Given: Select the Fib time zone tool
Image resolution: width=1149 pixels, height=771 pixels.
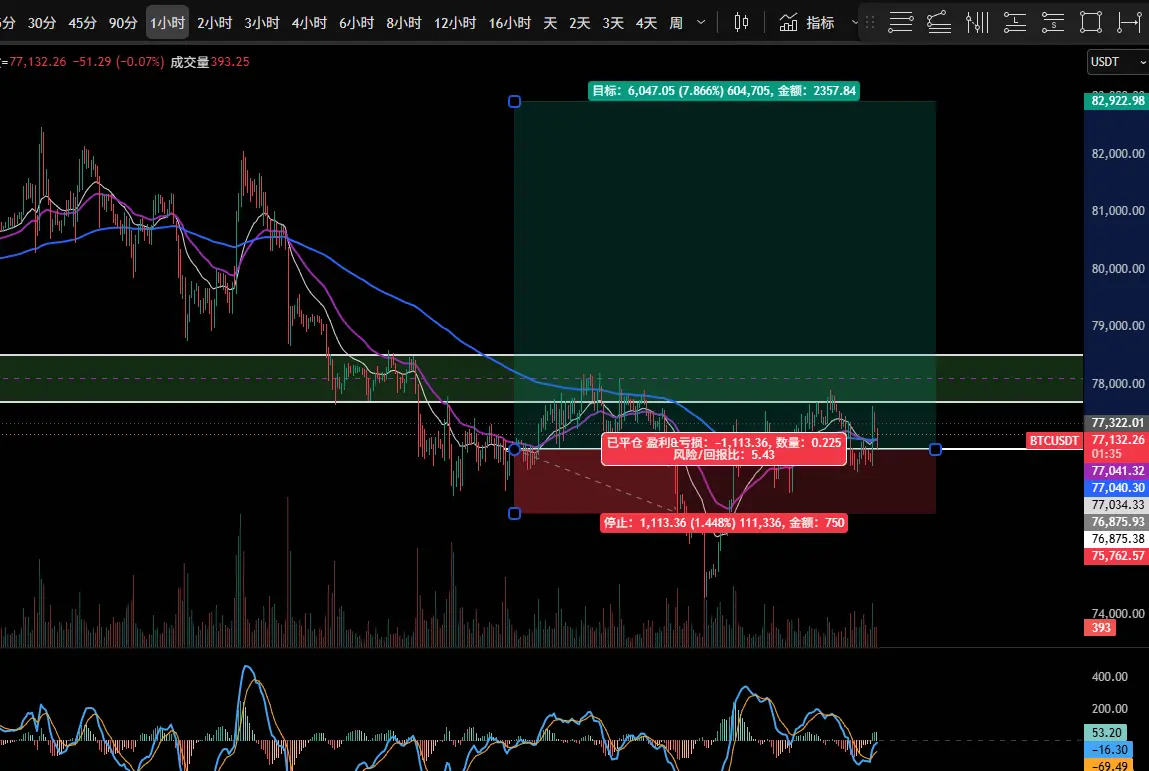Looking at the screenshot, I should (x=977, y=23).
